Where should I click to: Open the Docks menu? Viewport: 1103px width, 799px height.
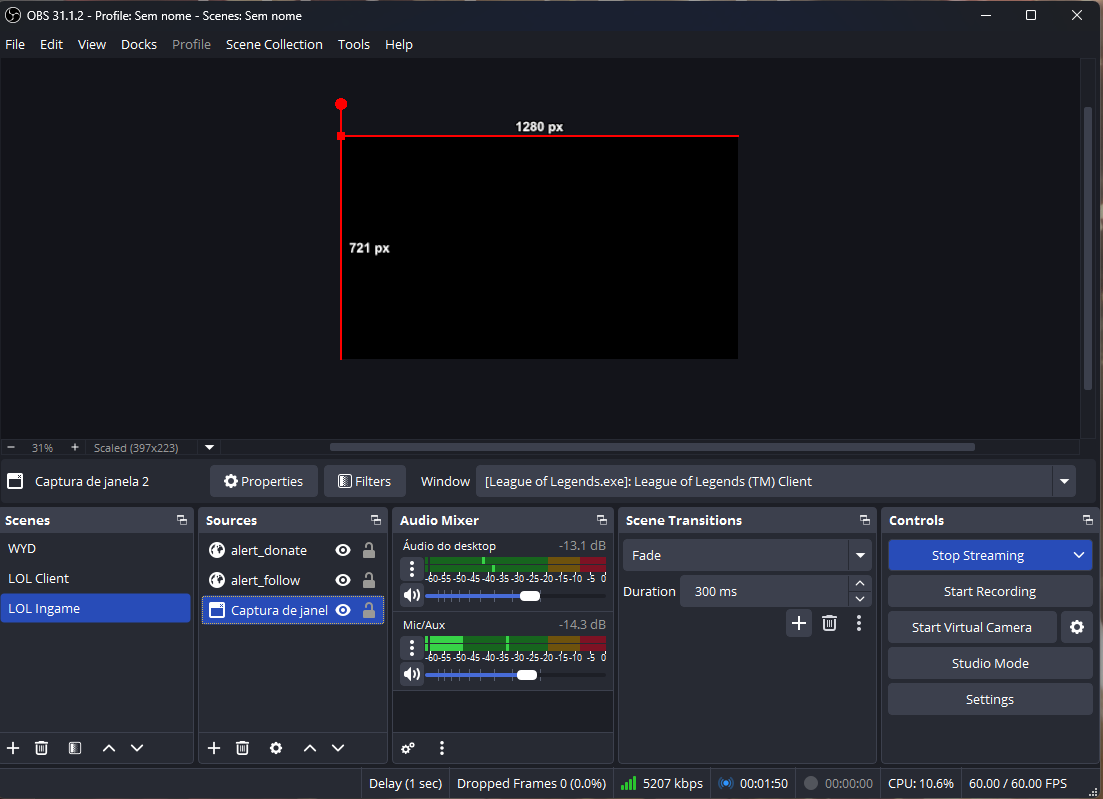[139, 44]
